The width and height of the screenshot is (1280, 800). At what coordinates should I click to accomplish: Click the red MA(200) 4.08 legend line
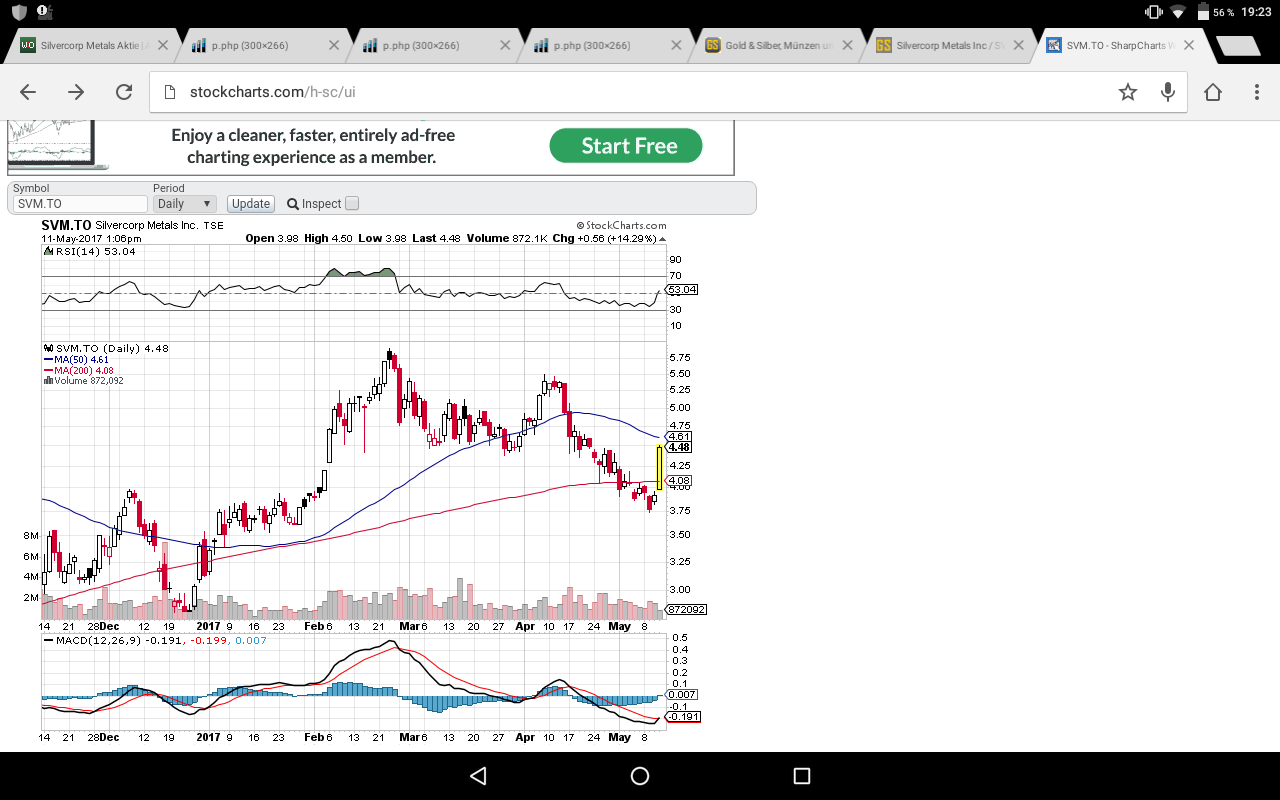[78, 370]
